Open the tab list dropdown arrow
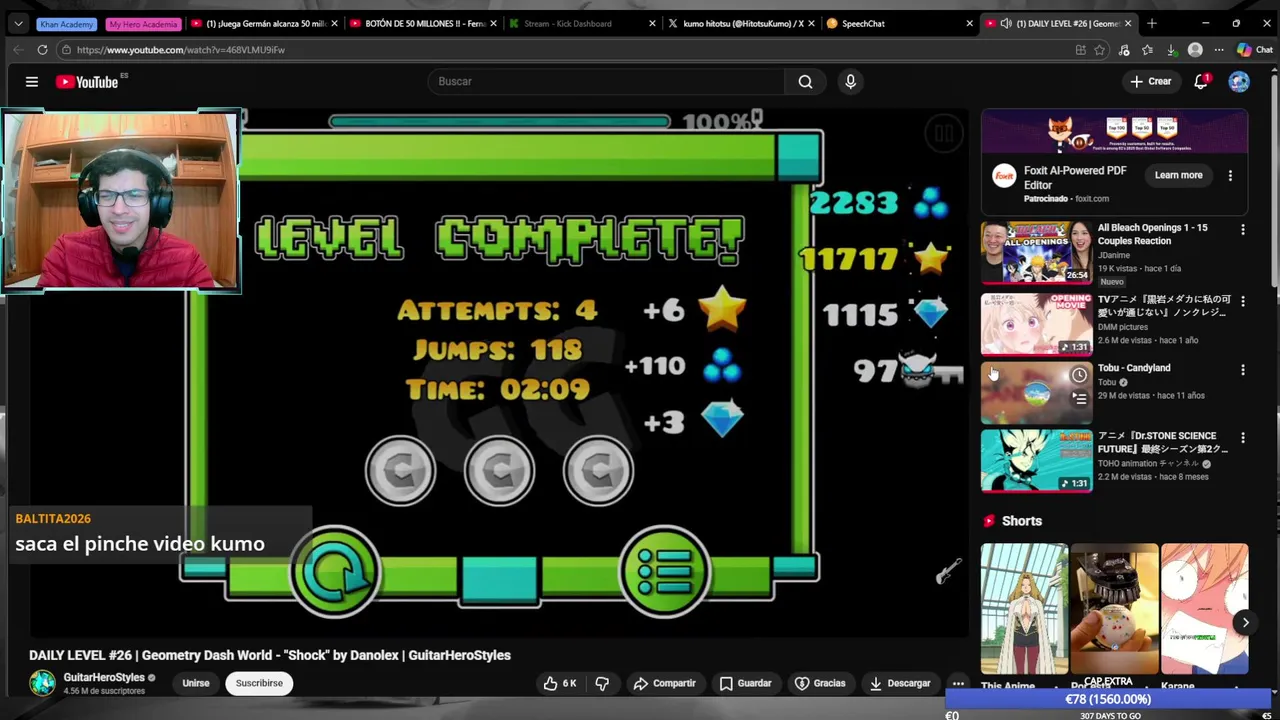The width and height of the screenshot is (1280, 720). (x=17, y=23)
